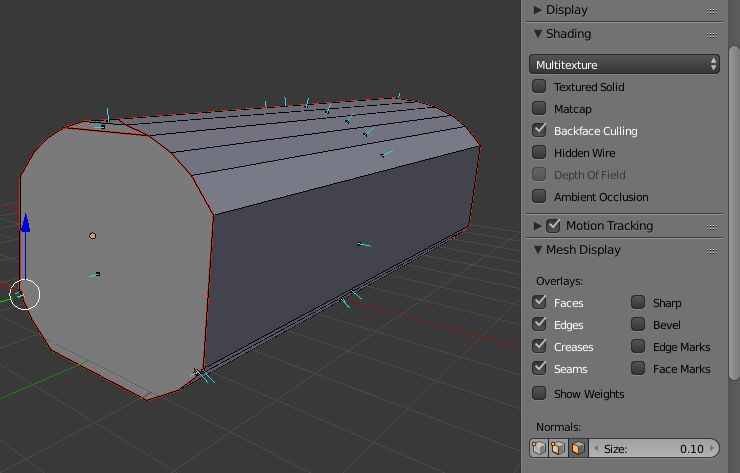
Task: Click the light gray front cap face
Action: (118, 264)
